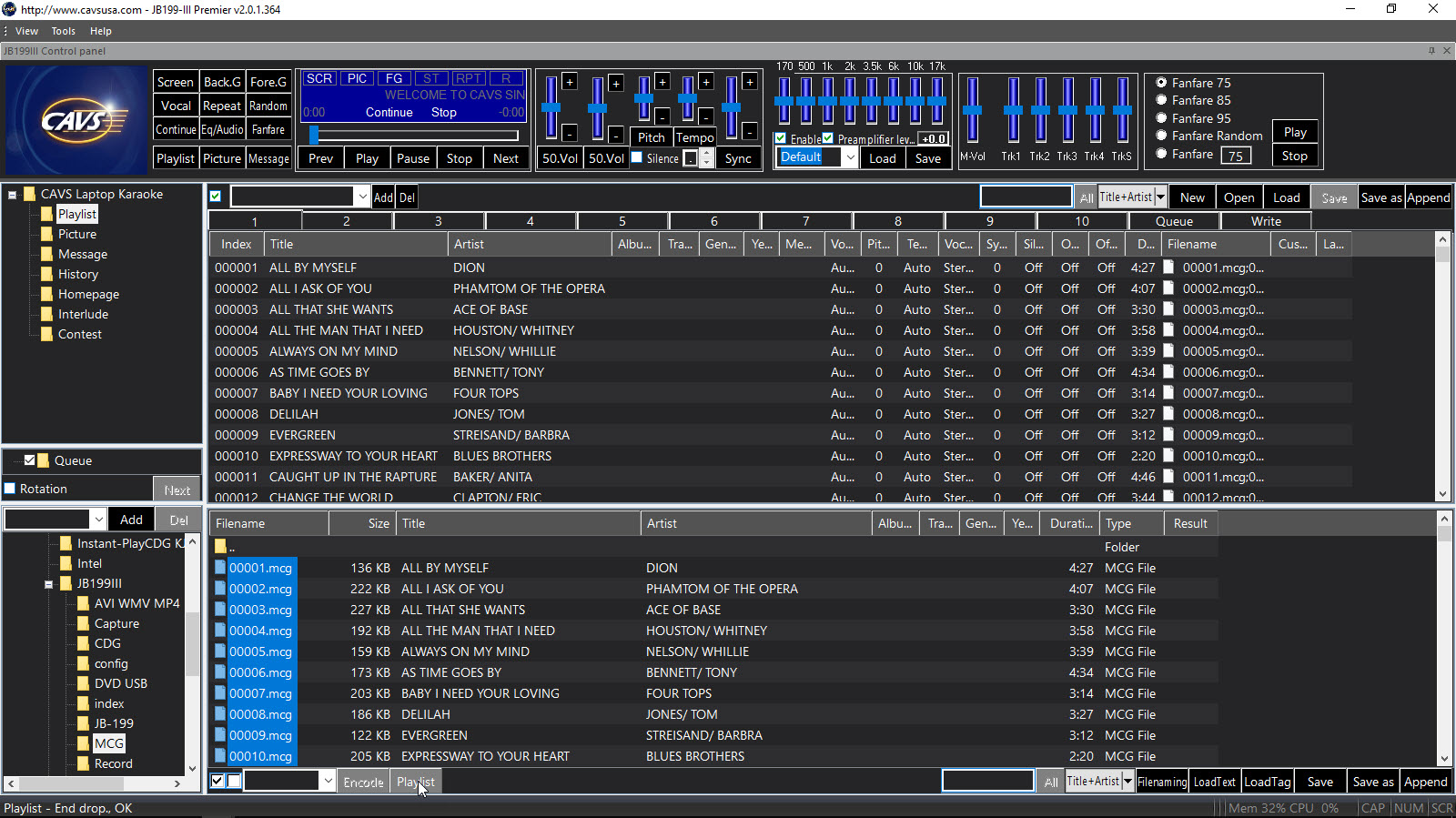Click the parent folder '..' icon
1456x818 pixels.
click(x=220, y=546)
